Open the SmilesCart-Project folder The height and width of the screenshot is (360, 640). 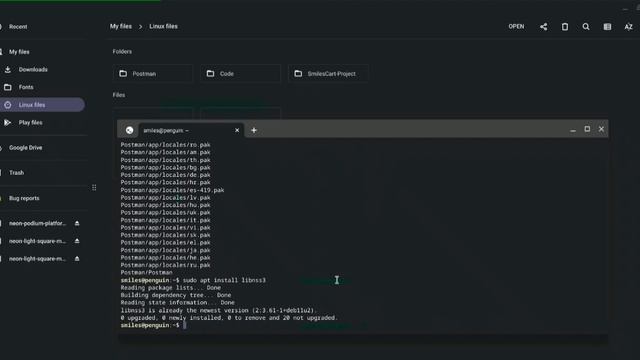[x=328, y=73]
